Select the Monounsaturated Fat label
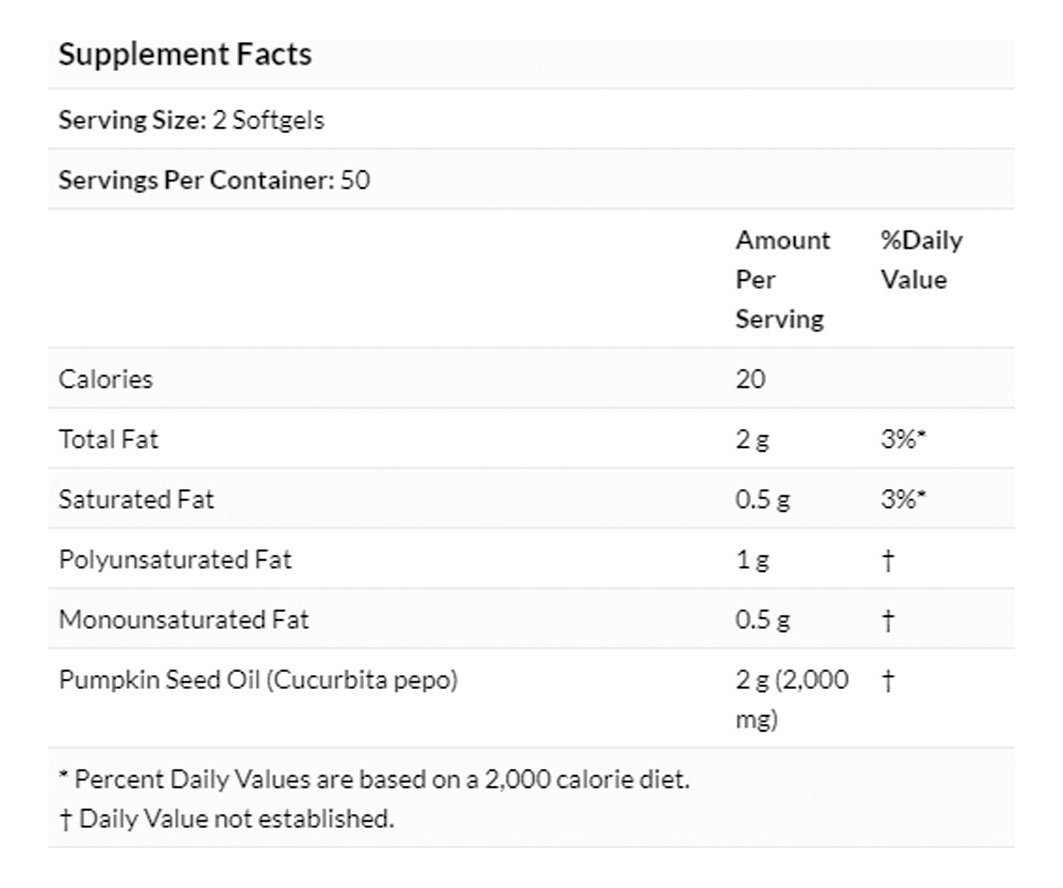This screenshot has height=888, width=1063. coord(184,619)
